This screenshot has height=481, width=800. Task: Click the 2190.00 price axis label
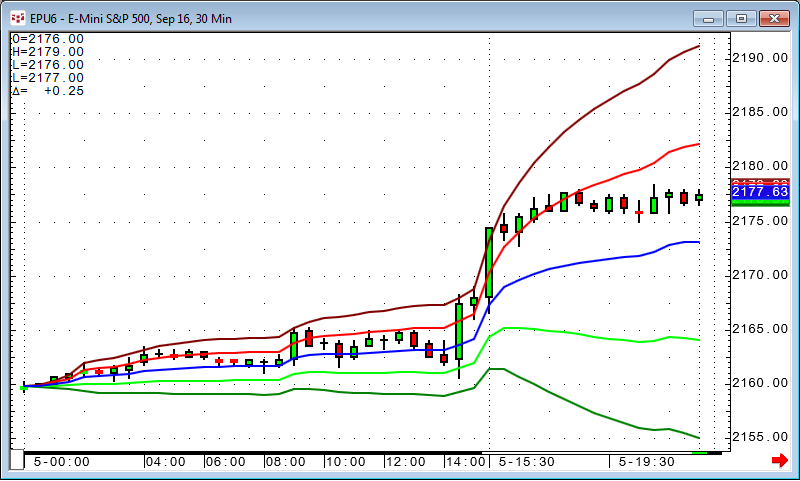pos(760,58)
